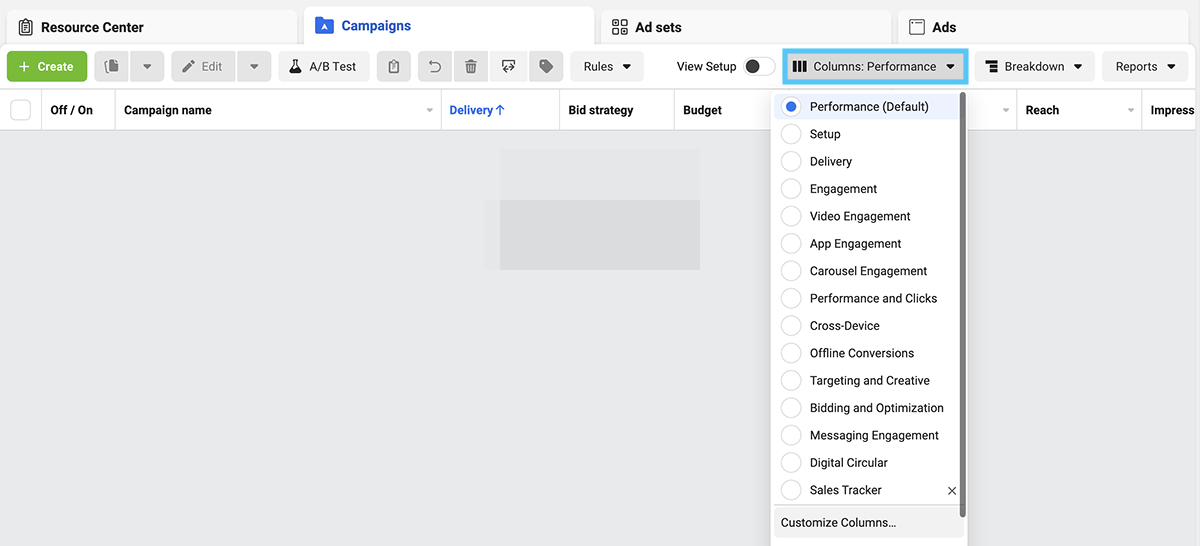Click the Breakdown stacked-bars icon

point(992,67)
